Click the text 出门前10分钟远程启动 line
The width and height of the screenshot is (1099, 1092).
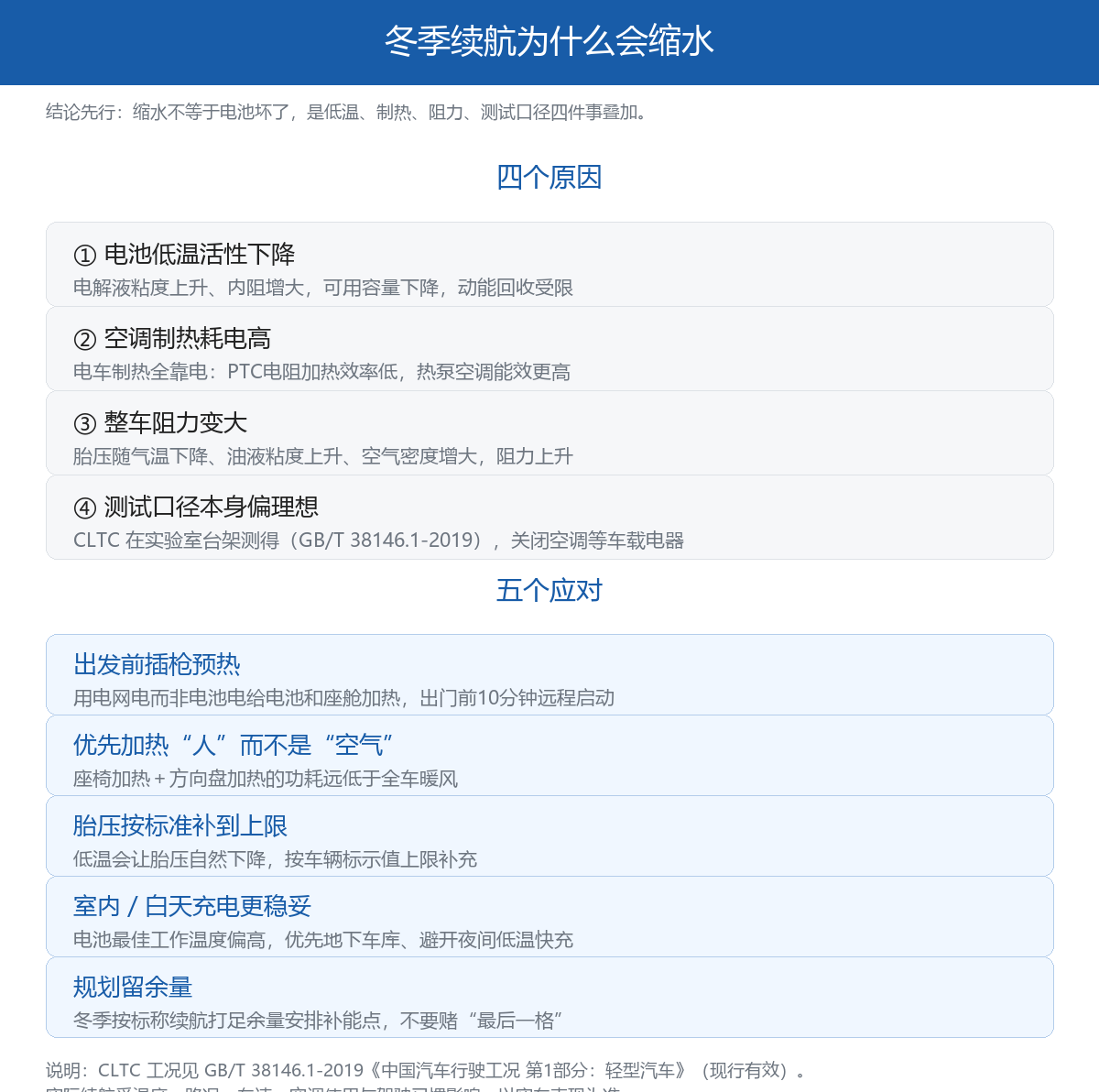coord(344,698)
